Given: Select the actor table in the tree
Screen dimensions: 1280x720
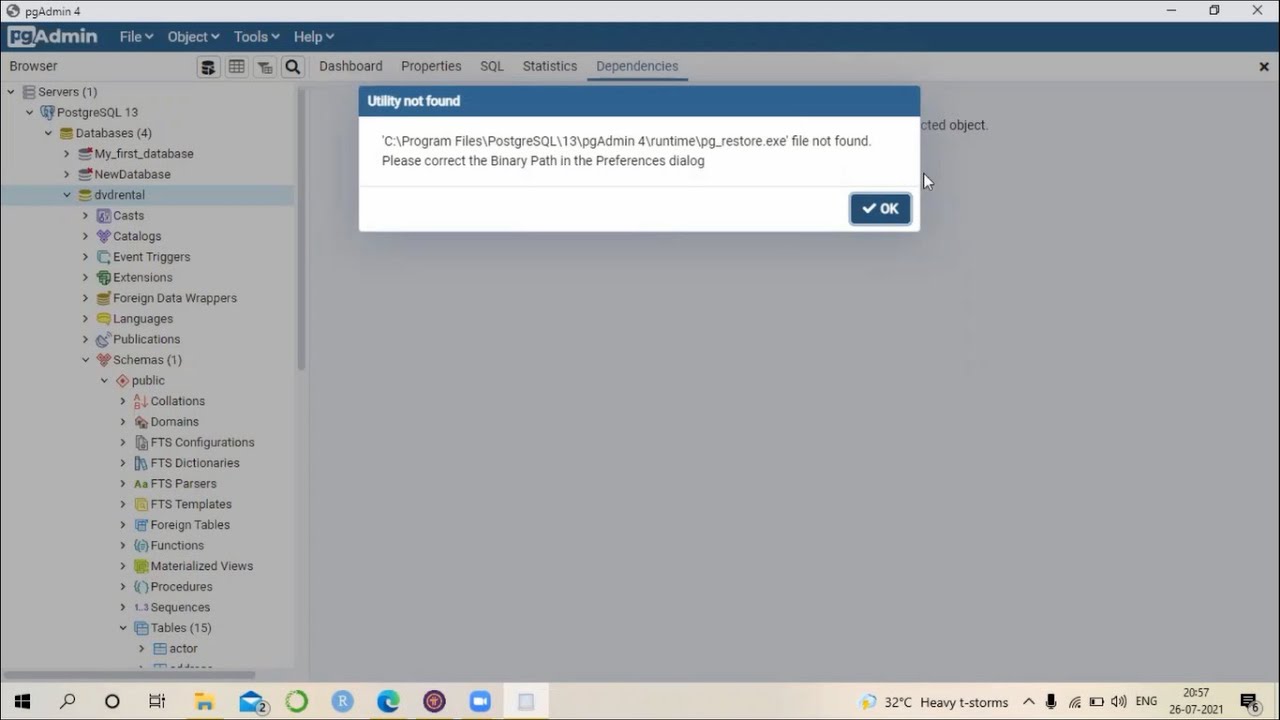Looking at the screenshot, I should coord(183,649).
